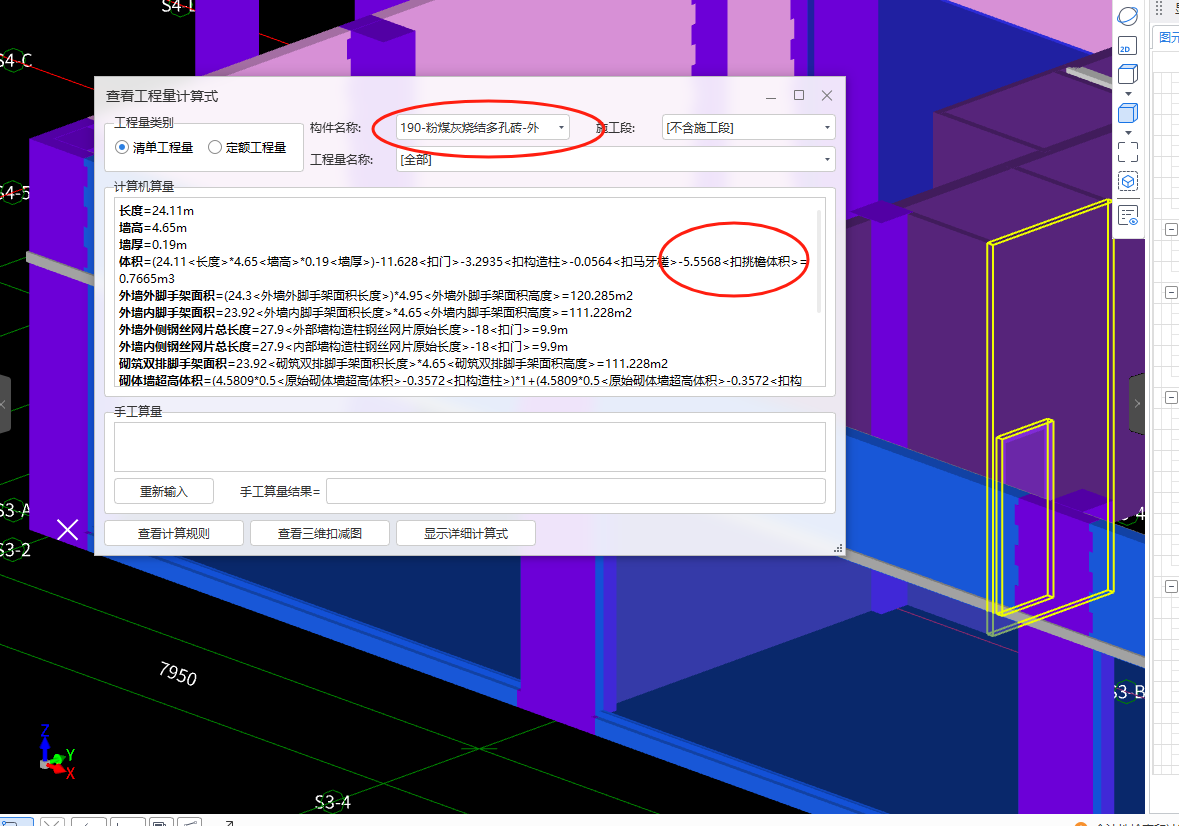Viewport: 1179px width, 826px height.
Task: Click the 外墙内脚手架面积 line
Action: coord(375,313)
